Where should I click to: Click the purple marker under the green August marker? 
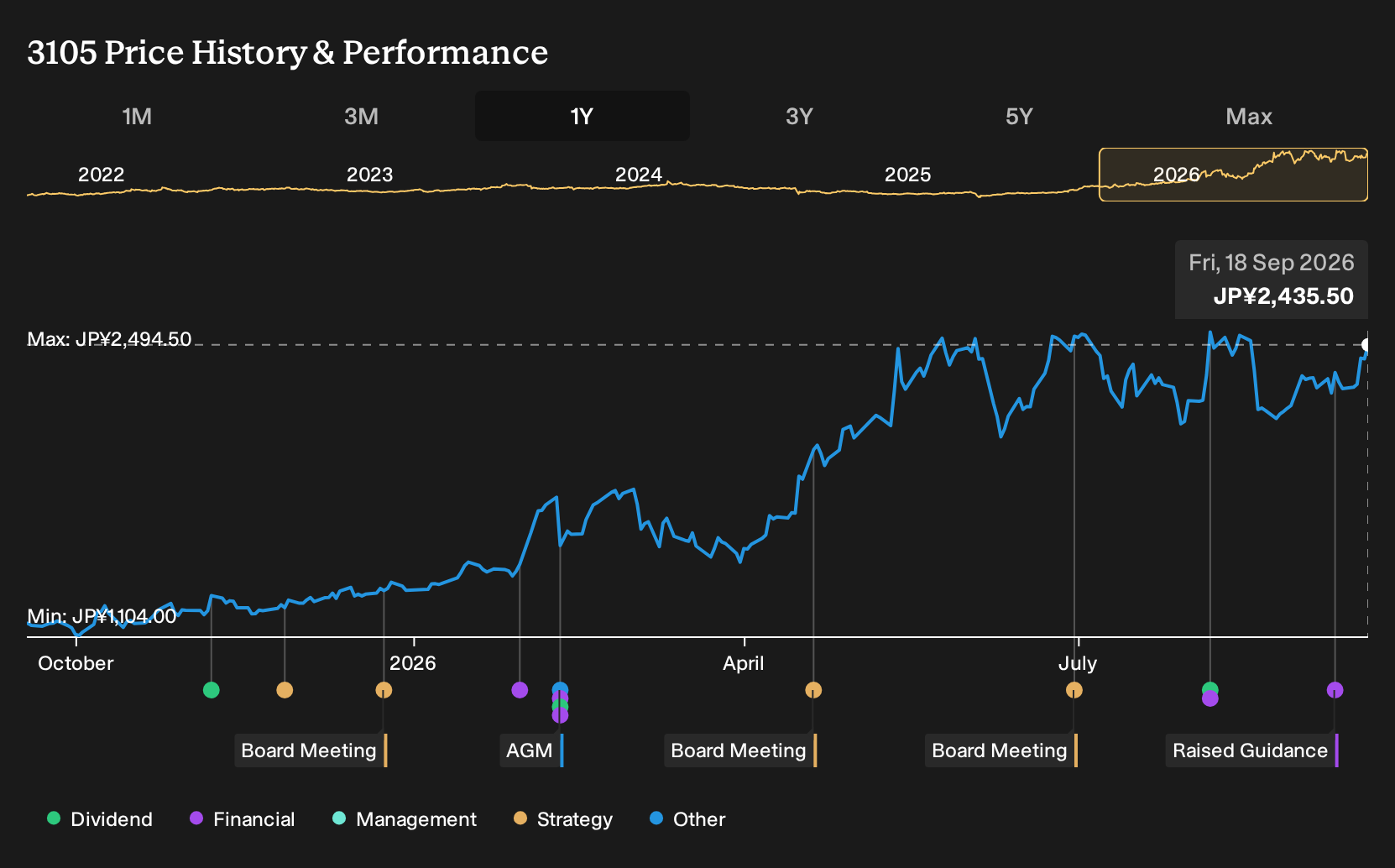[x=1210, y=699]
